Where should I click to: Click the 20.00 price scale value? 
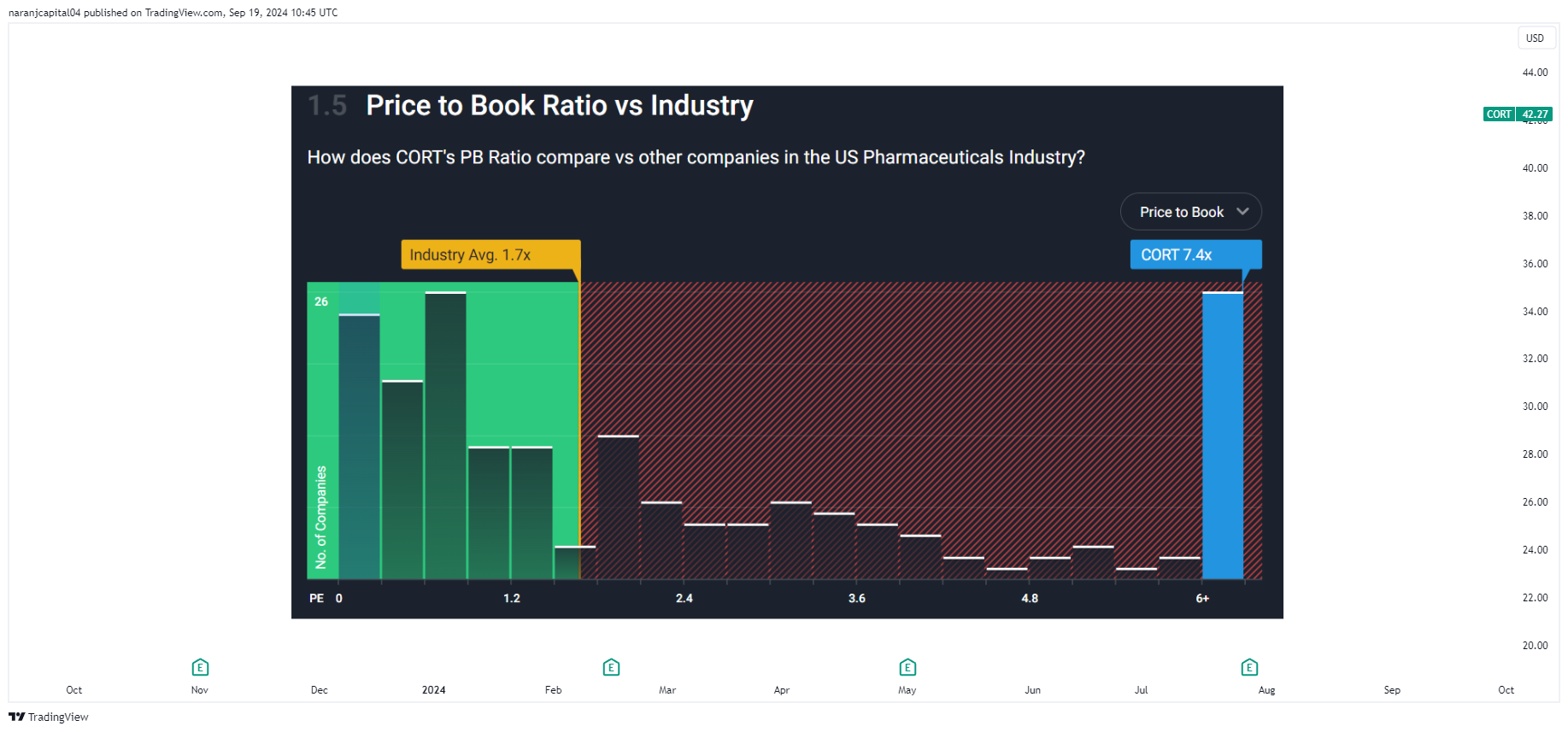(1535, 646)
